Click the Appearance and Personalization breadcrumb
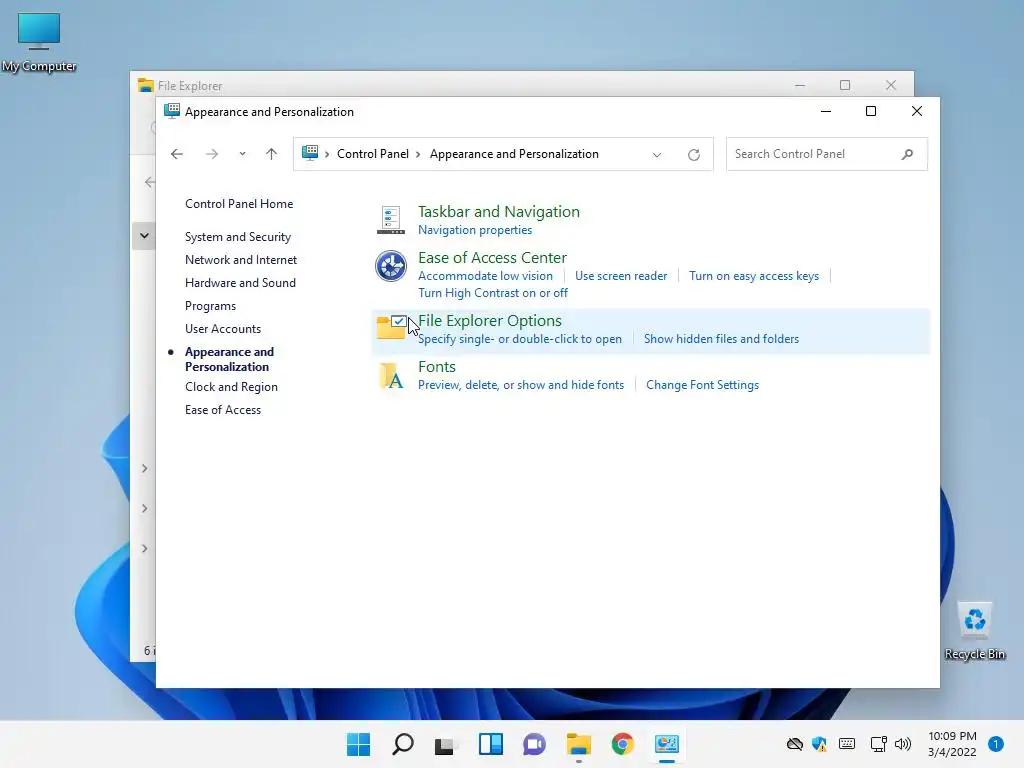 (x=514, y=154)
